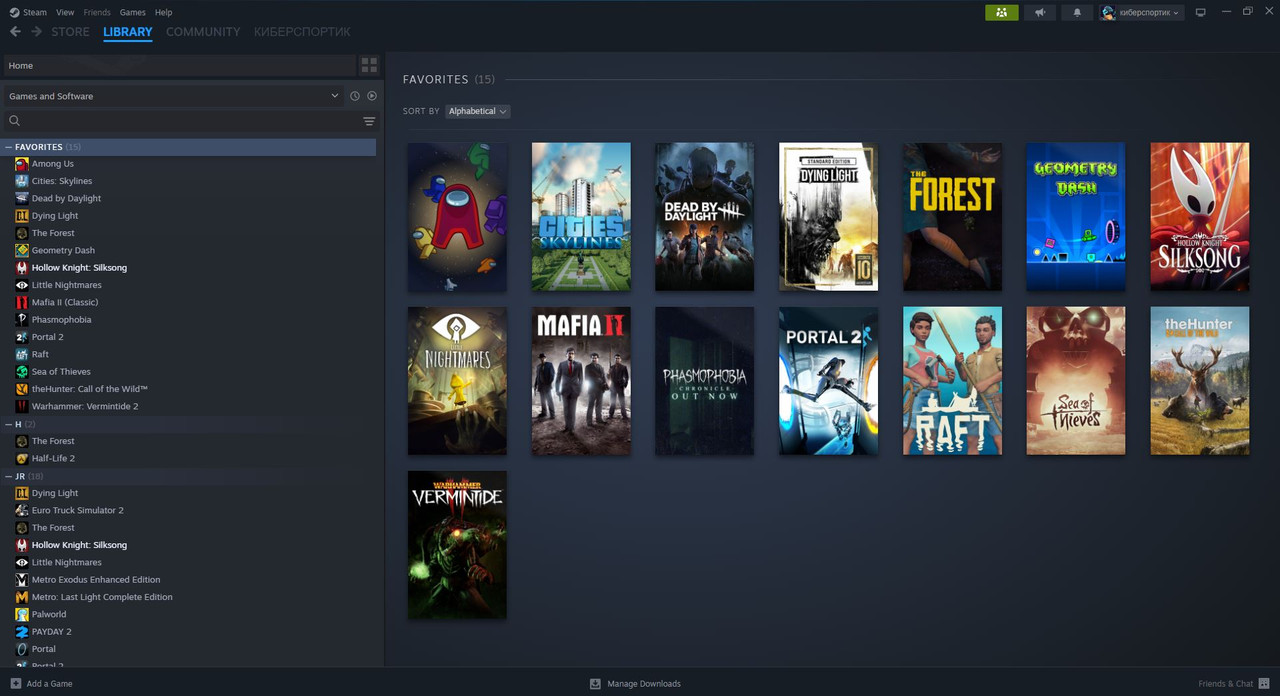The image size is (1280, 696).
Task: Switch to the STORE tab
Action: coord(70,32)
